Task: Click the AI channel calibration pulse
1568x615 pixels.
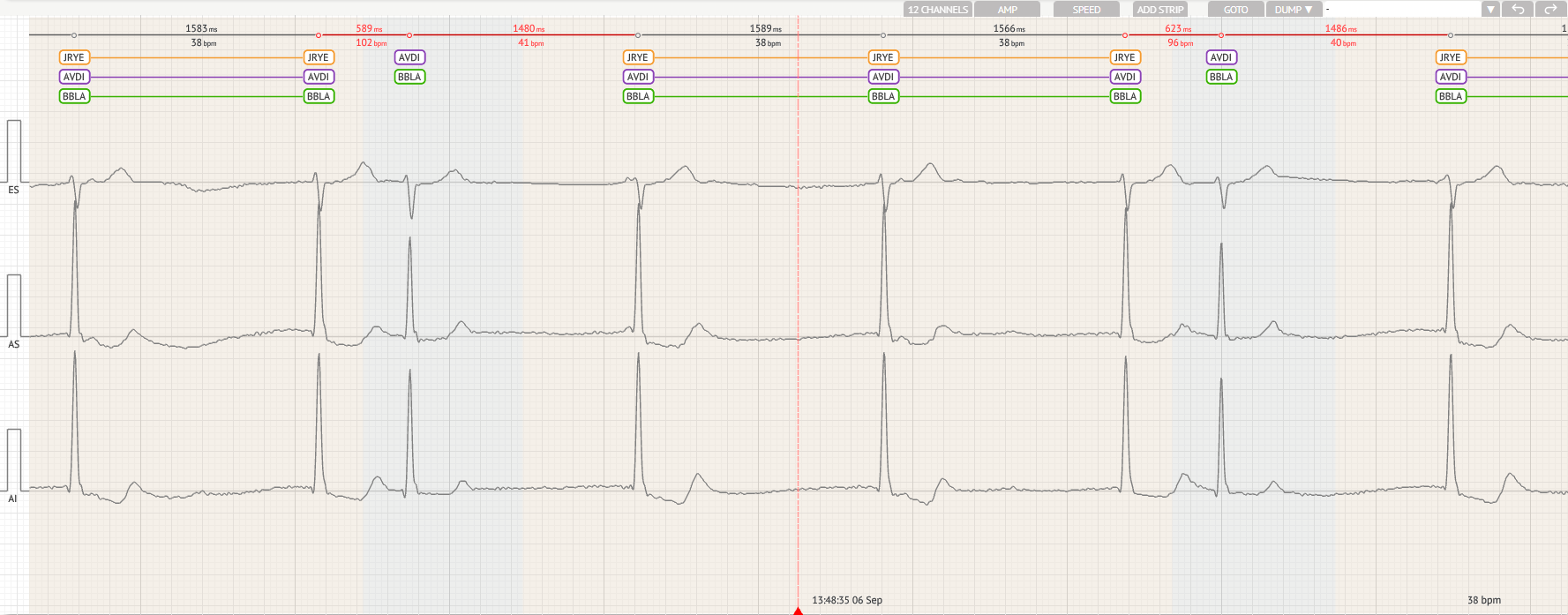Action: (14, 460)
